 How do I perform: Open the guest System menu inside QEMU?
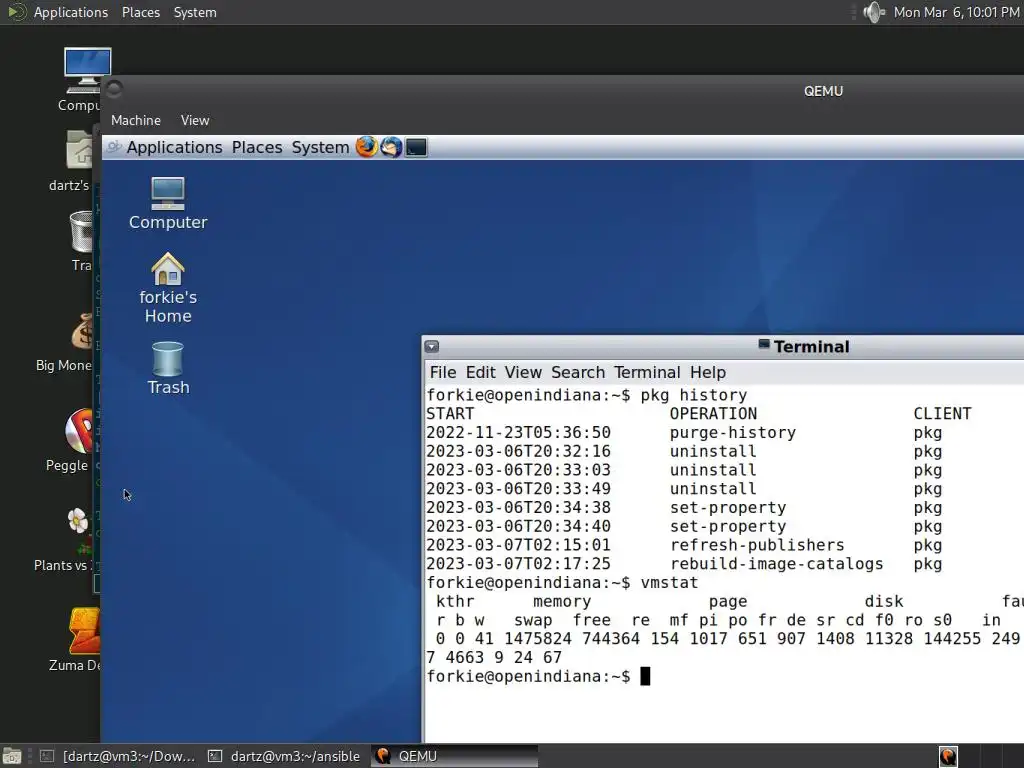[x=320, y=148]
